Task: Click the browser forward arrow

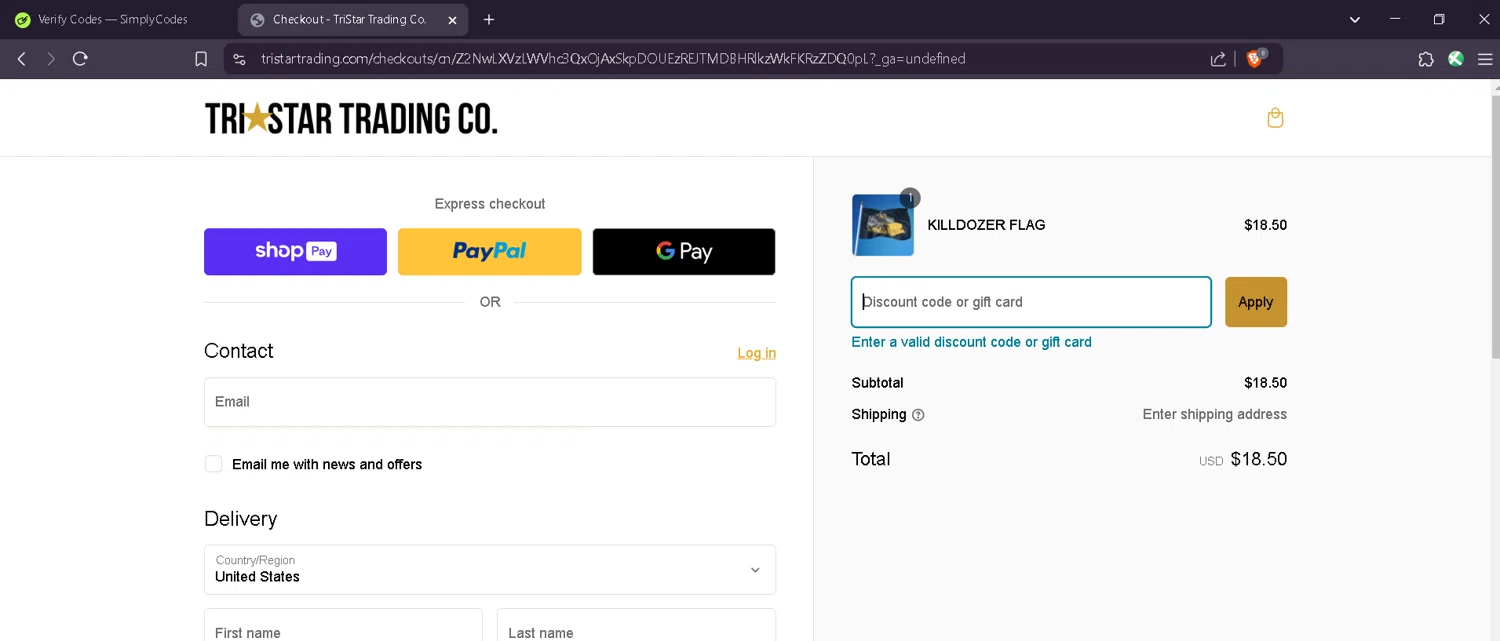Action: [51, 59]
